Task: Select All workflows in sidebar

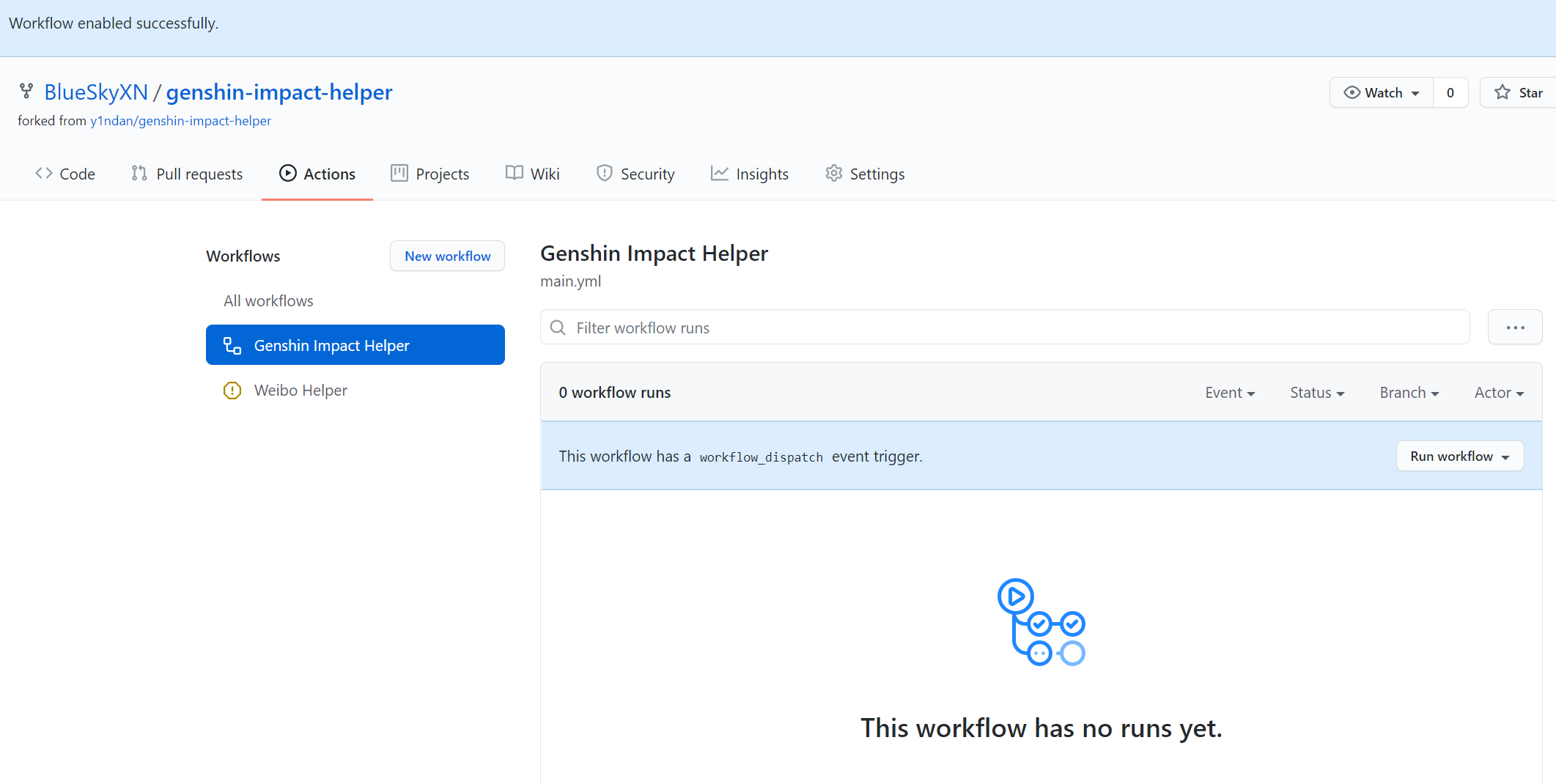Action: click(x=268, y=300)
